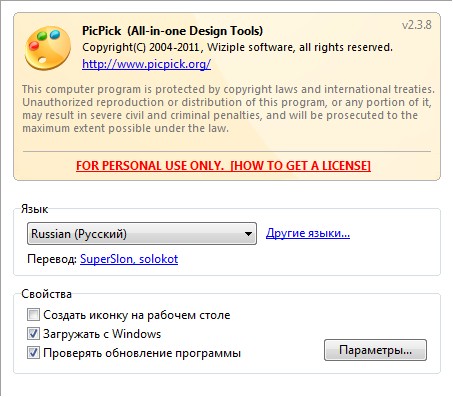Open the Другие языки... link
The image size is (453, 397).
pos(308,233)
